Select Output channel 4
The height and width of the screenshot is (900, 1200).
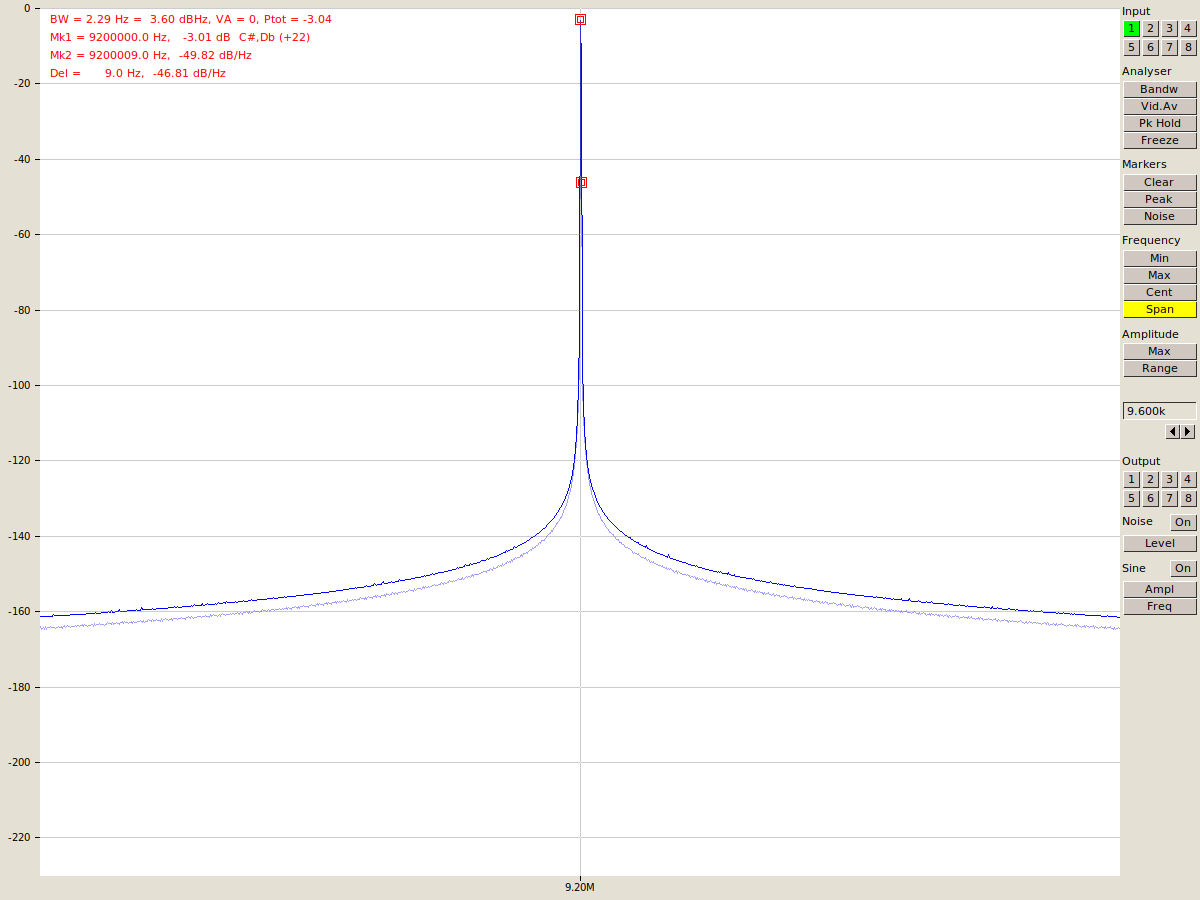click(1188, 479)
